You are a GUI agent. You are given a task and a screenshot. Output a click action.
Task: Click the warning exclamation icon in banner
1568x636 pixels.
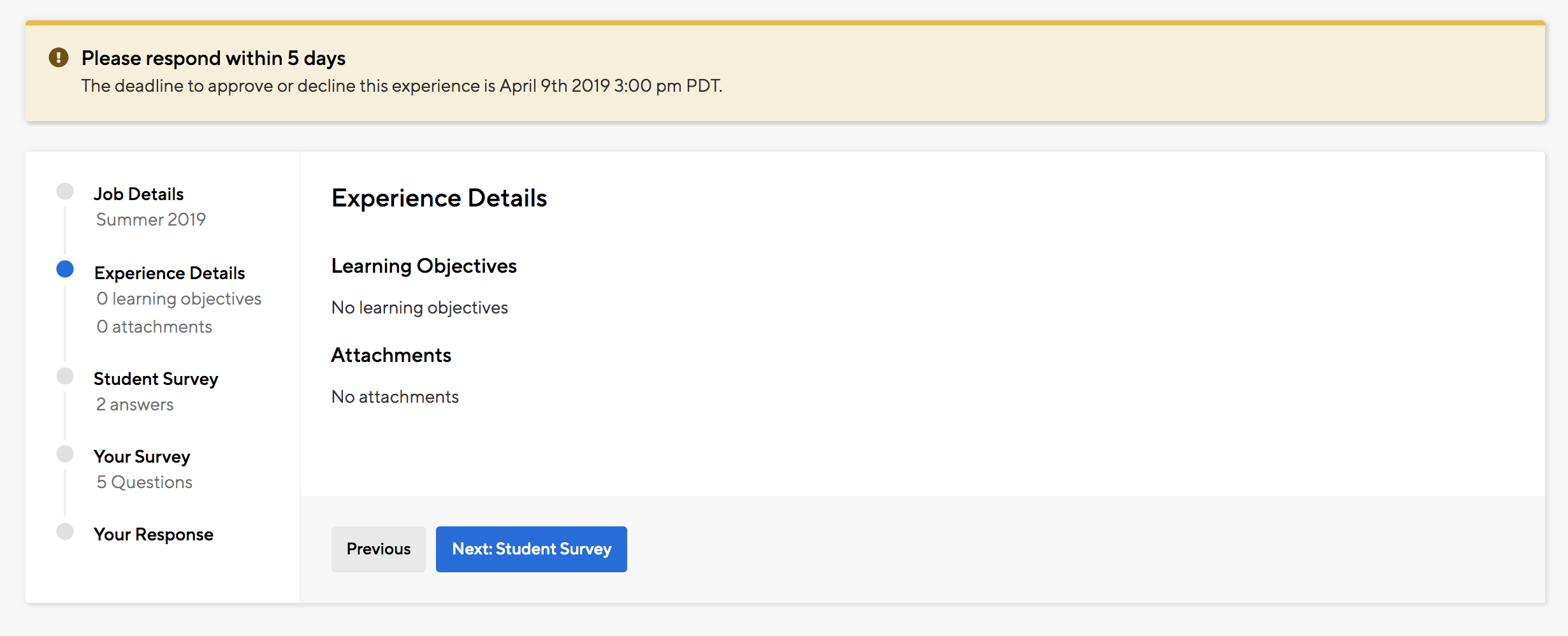coord(59,58)
